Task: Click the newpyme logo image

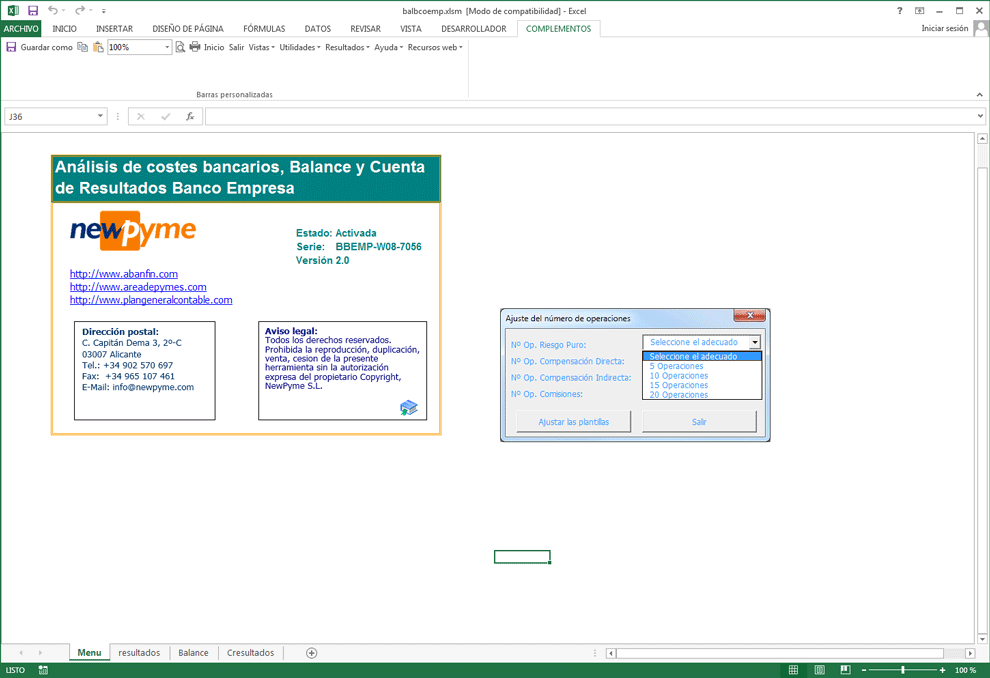Action: click(133, 230)
